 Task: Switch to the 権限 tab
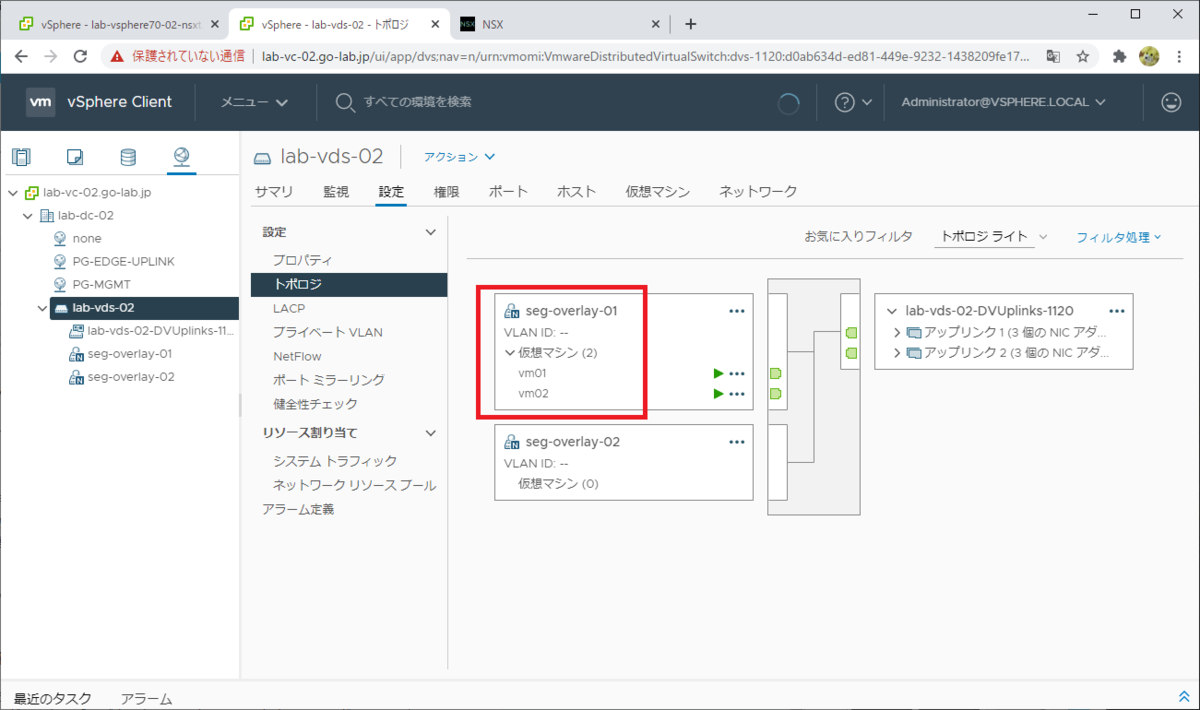[447, 192]
